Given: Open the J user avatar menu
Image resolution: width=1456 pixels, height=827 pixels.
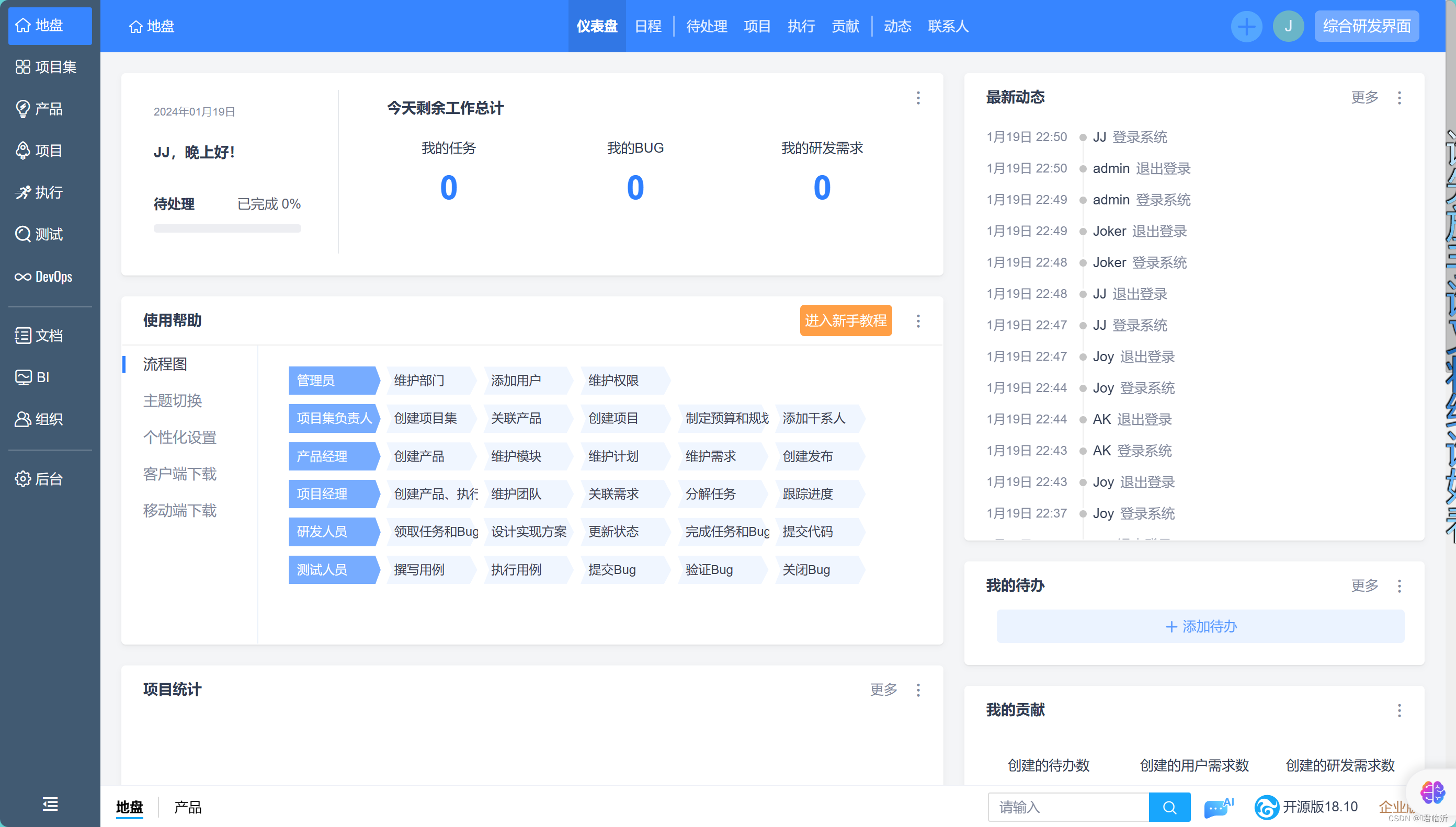Looking at the screenshot, I should 1288,26.
